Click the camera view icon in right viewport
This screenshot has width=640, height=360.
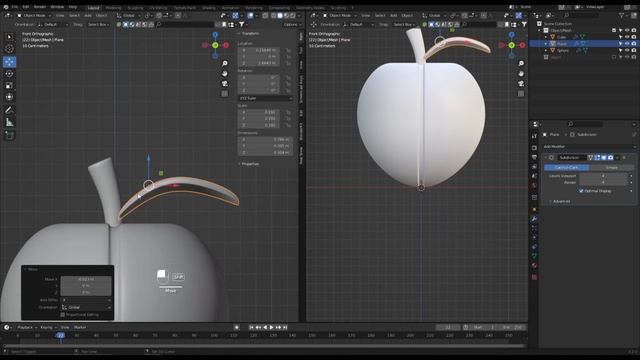click(x=521, y=84)
